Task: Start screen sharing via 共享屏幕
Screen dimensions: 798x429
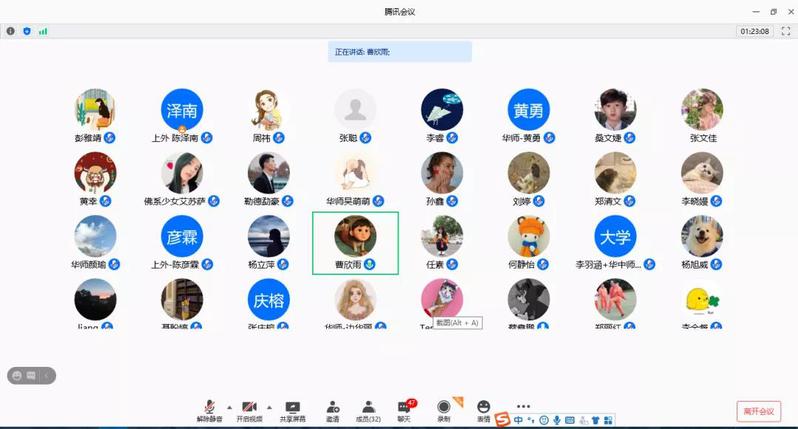Action: (x=293, y=410)
